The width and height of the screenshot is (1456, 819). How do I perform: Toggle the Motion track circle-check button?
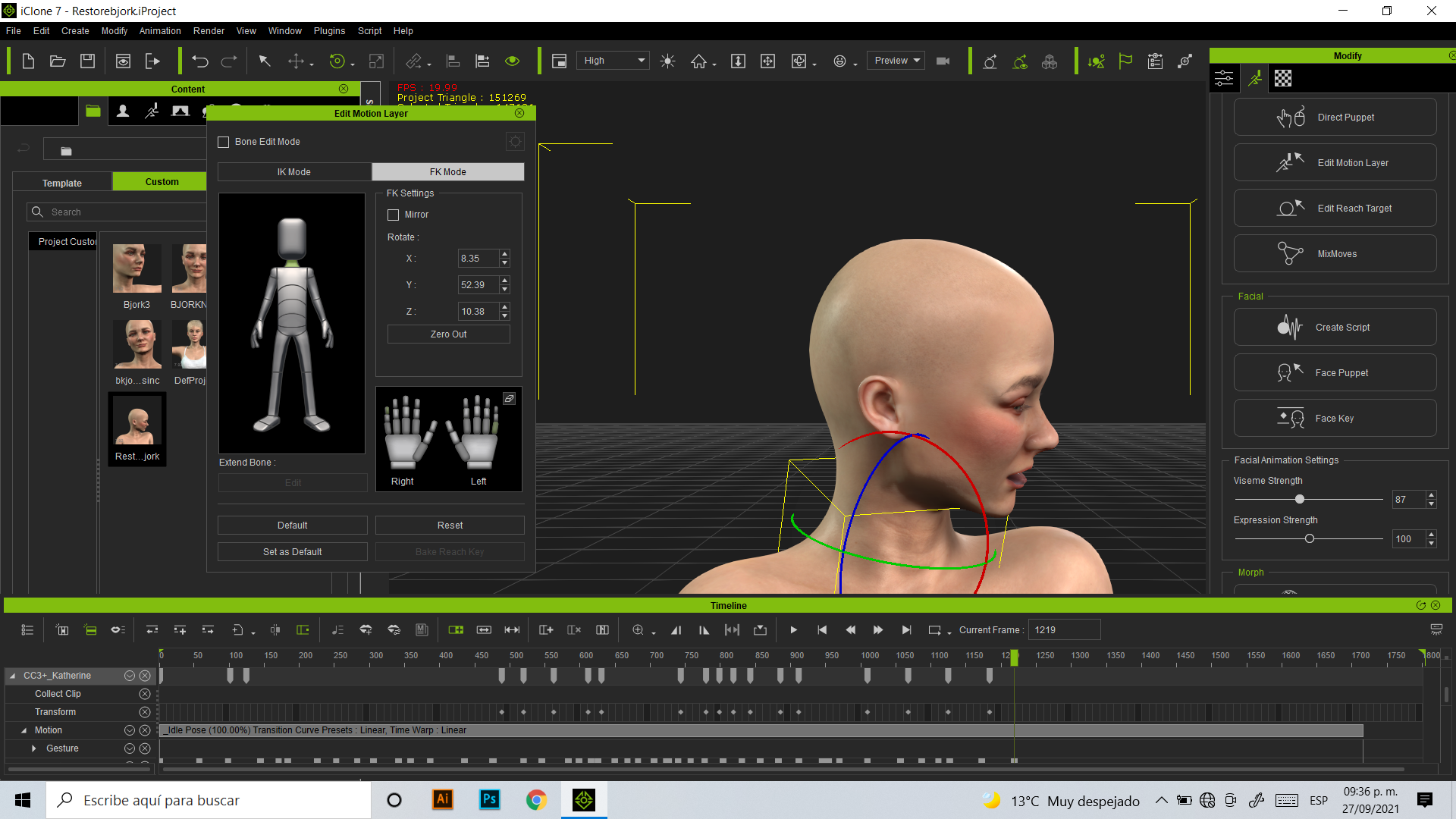(x=130, y=730)
